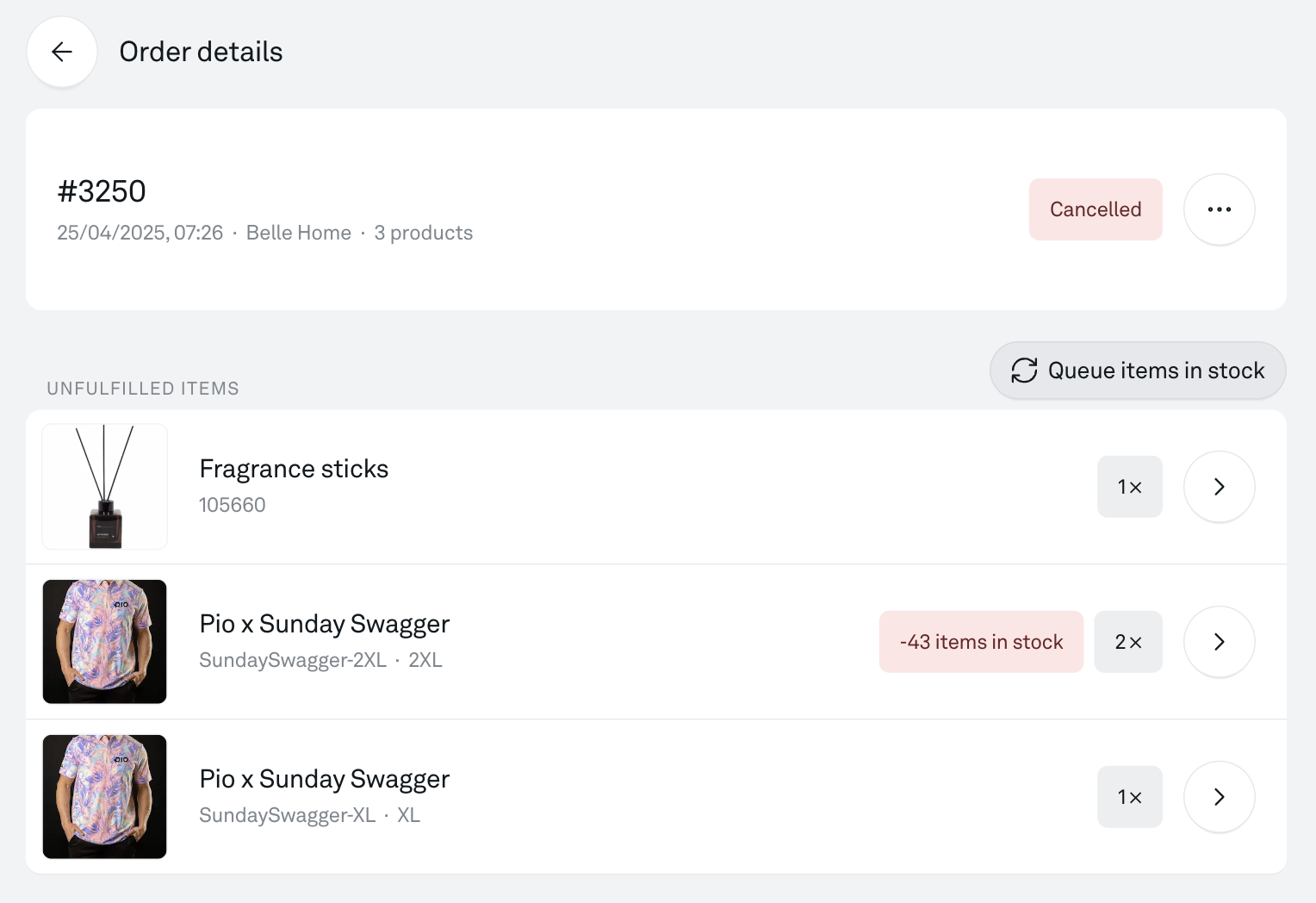This screenshot has width=1316, height=903.
Task: Click Queue items in stock button
Action: pyautogui.click(x=1138, y=371)
